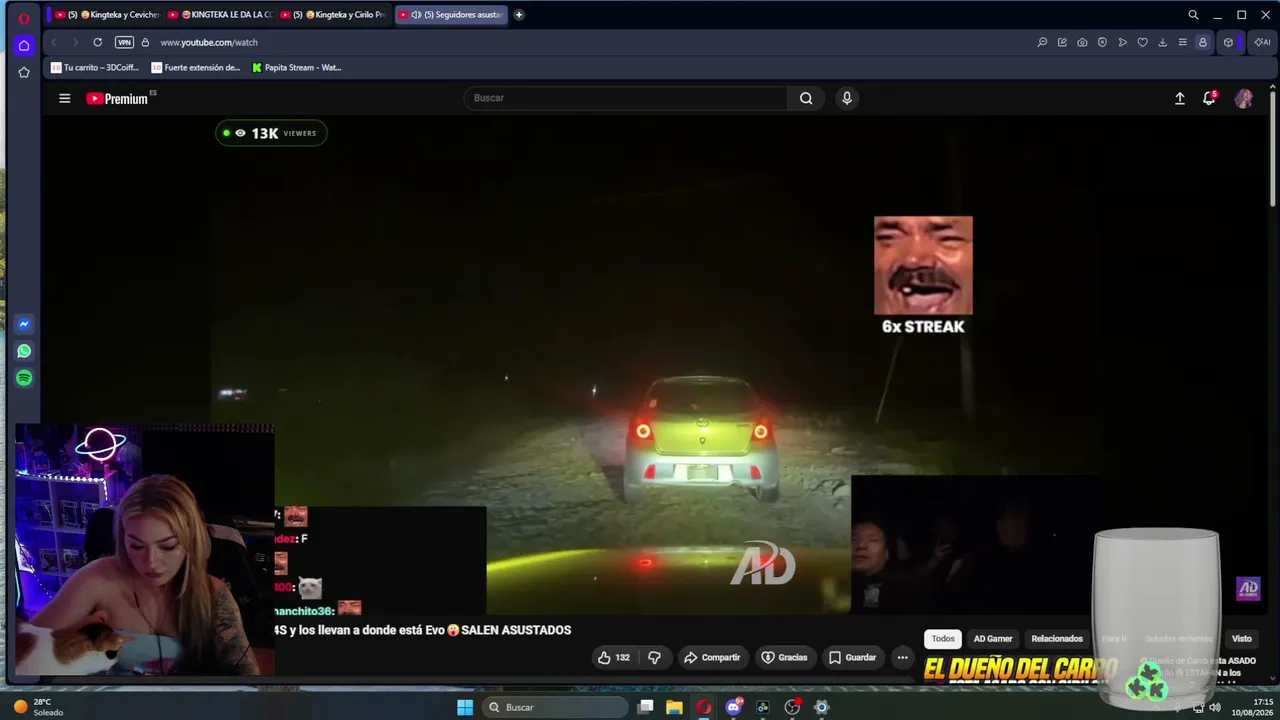
Task: Open a new browser tab
Action: click(518, 15)
